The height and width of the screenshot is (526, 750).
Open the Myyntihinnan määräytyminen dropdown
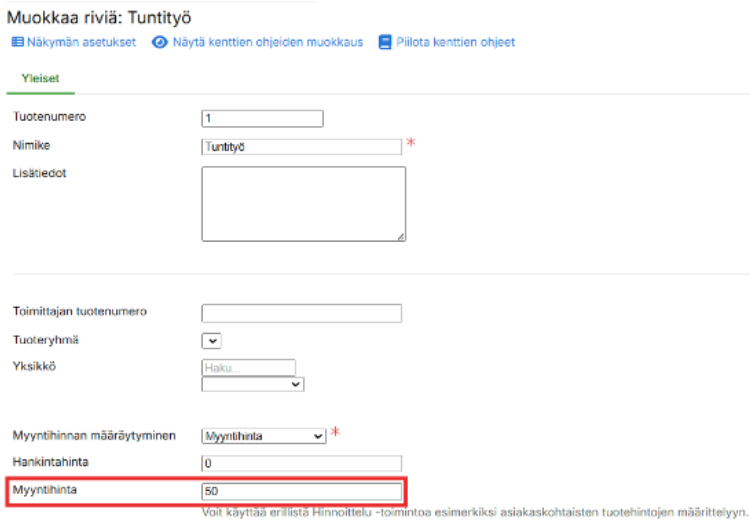click(264, 436)
